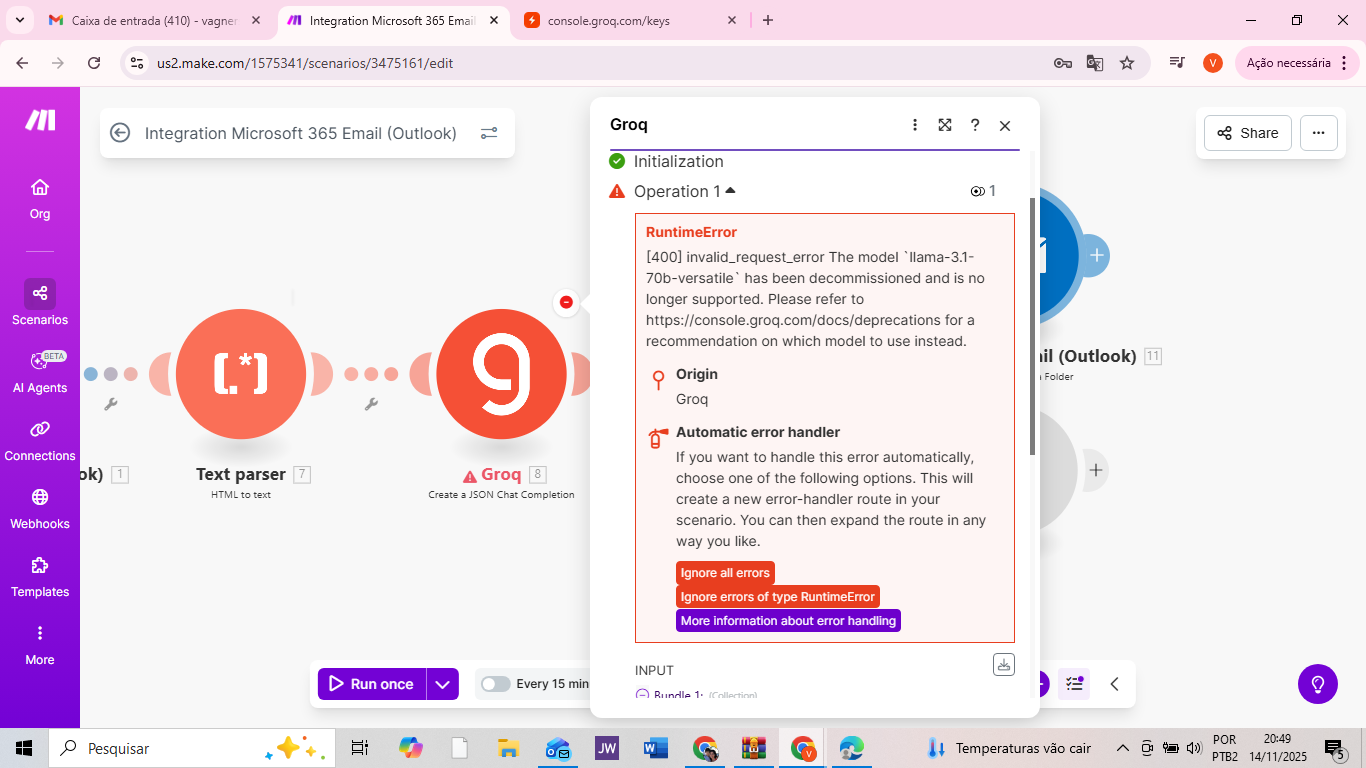The width and height of the screenshot is (1366, 768).
Task: Open a new Chrome tab
Action: point(768,20)
